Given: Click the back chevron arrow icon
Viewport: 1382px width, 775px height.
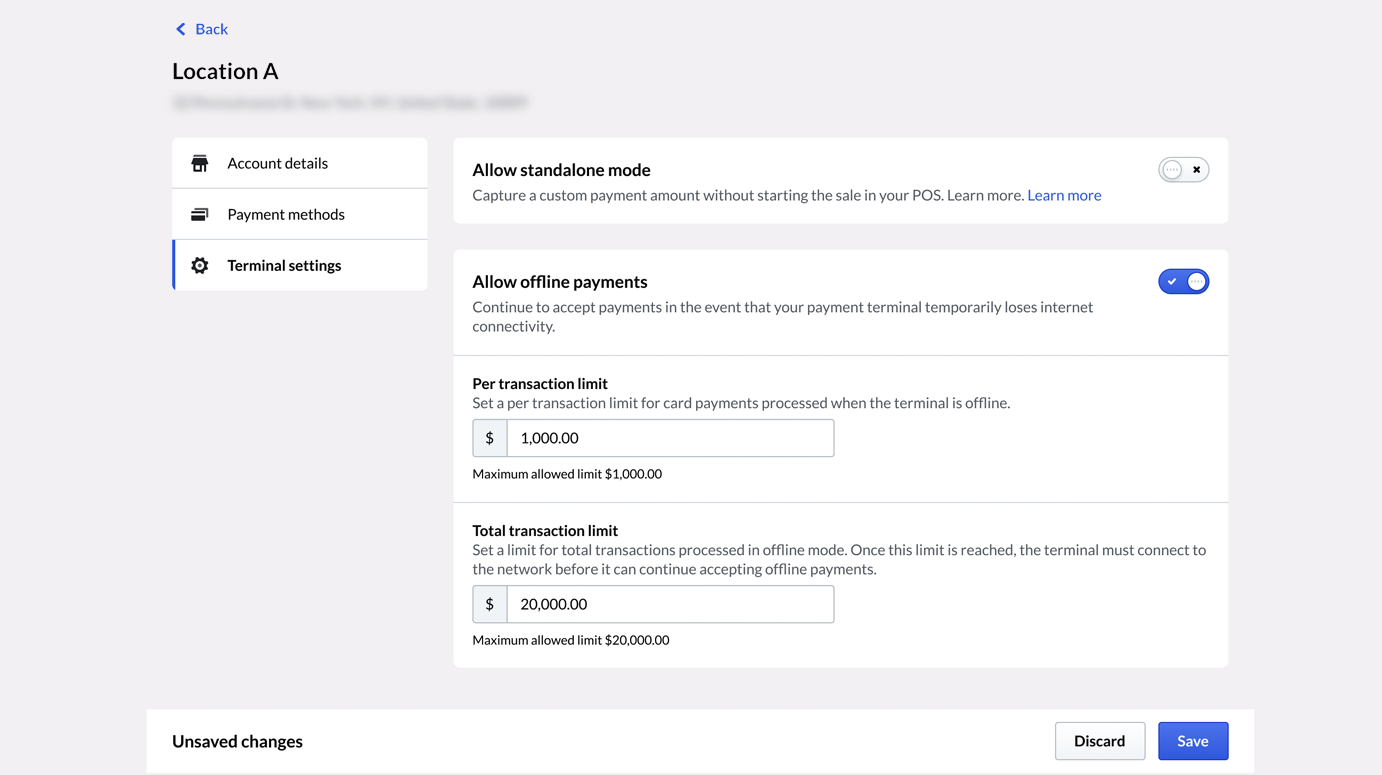Looking at the screenshot, I should click(x=181, y=29).
